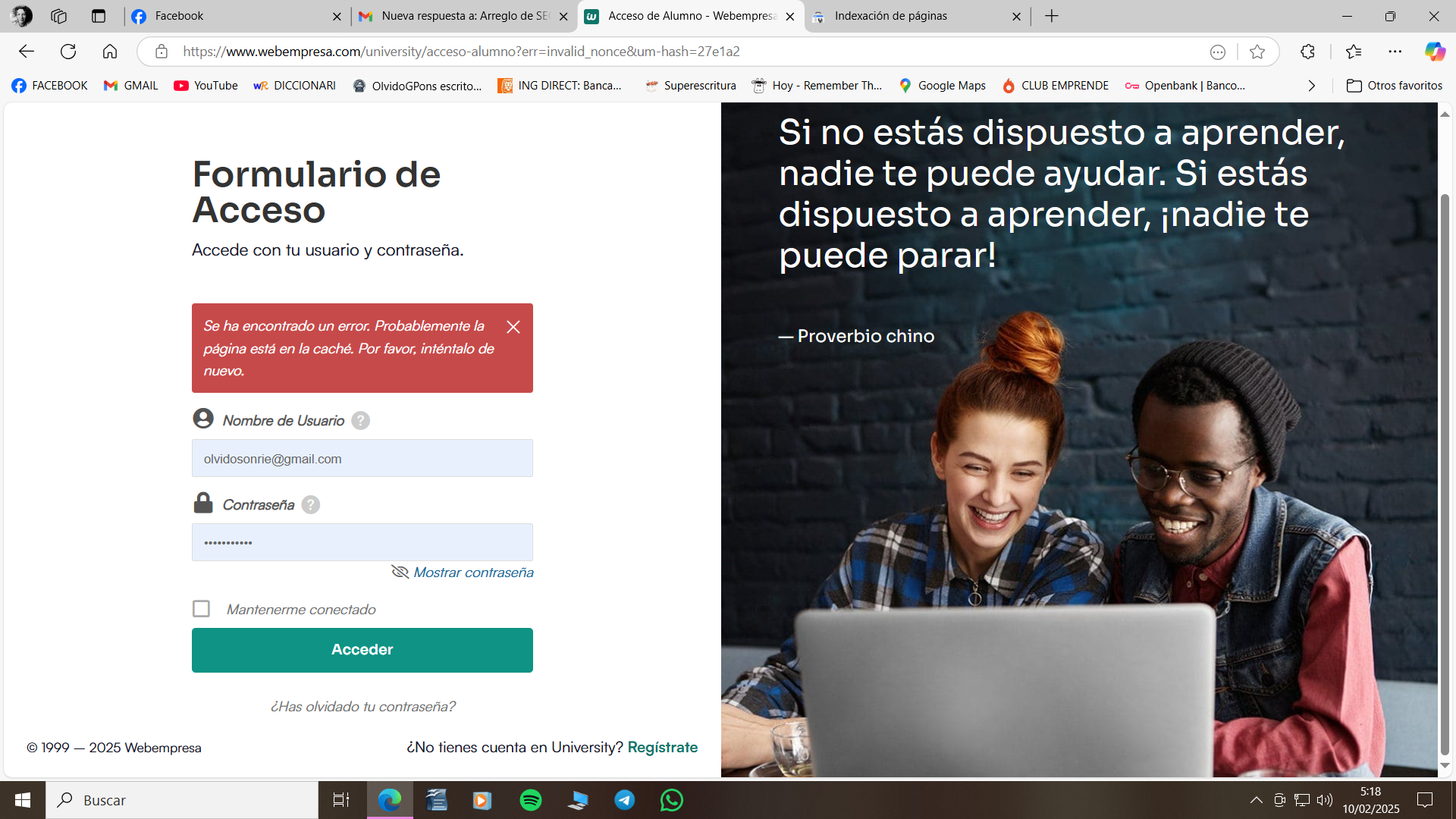Open the Superescritura bookmark
The image size is (1456, 819).
pyautogui.click(x=690, y=86)
